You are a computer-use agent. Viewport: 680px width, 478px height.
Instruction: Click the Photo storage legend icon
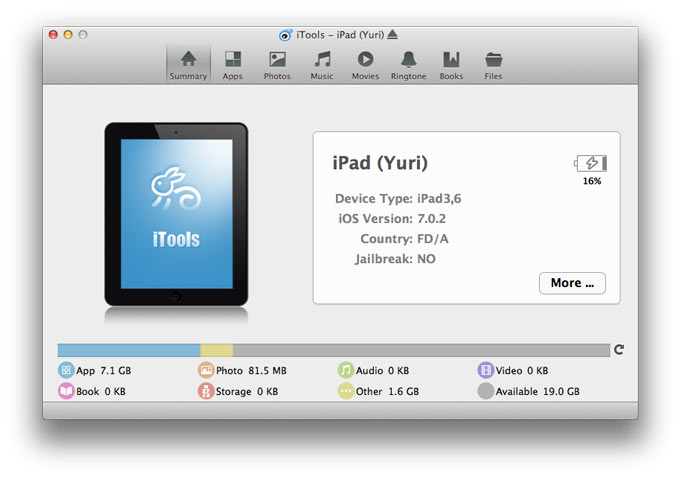pyautogui.click(x=206, y=370)
